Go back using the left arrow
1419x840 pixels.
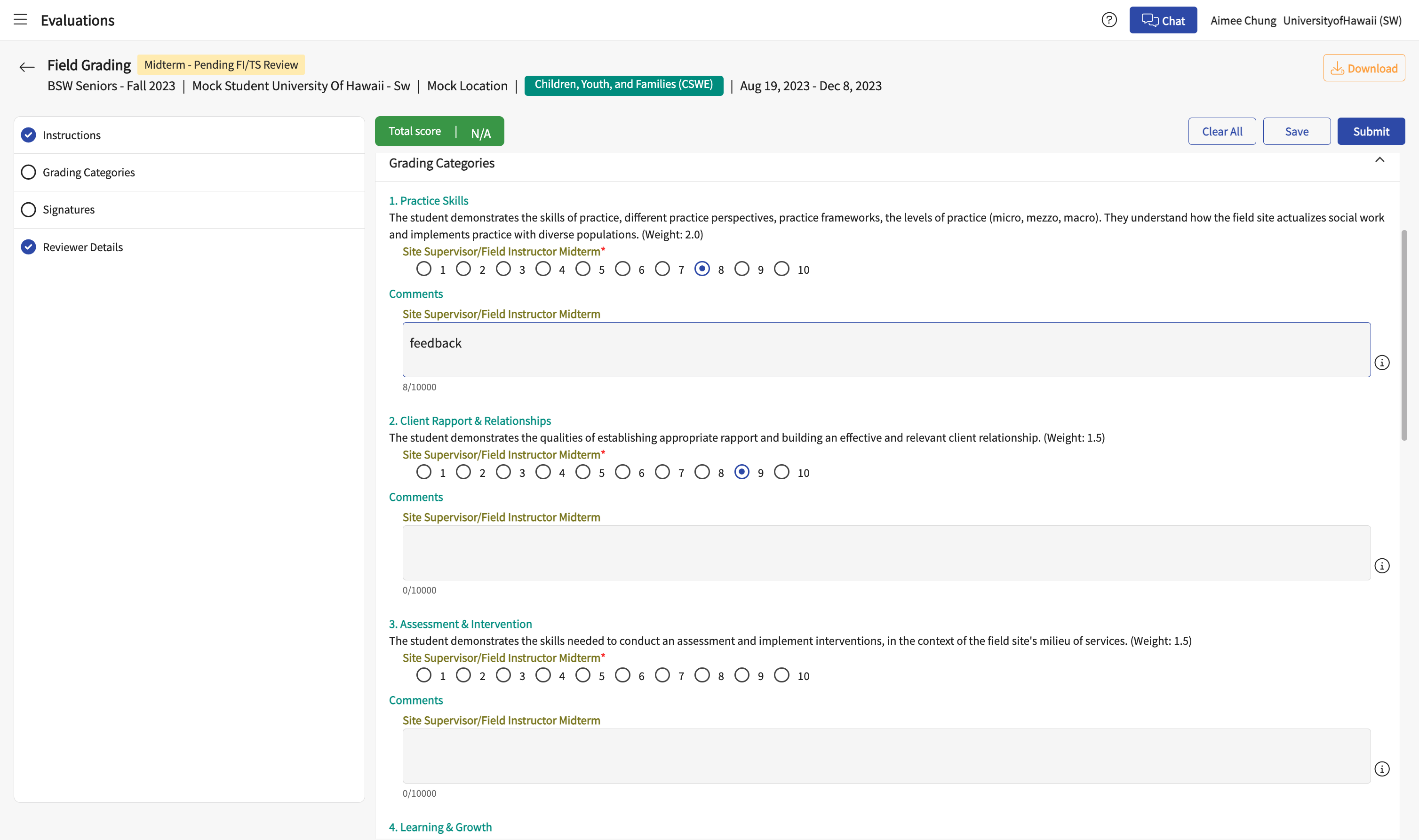tap(27, 67)
